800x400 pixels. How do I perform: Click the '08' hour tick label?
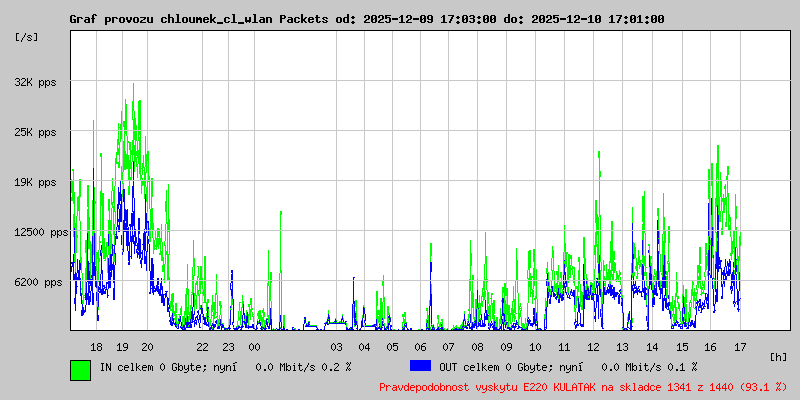click(x=478, y=347)
